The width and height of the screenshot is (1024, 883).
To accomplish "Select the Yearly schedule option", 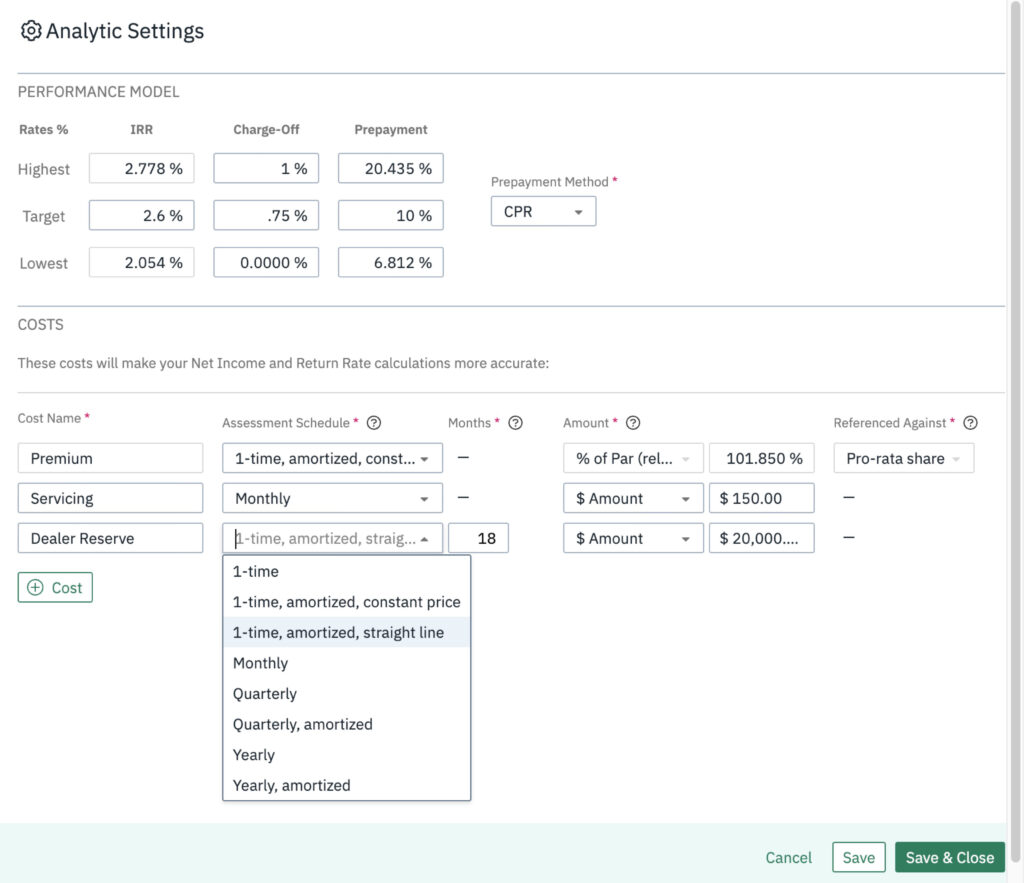I will 253,754.
